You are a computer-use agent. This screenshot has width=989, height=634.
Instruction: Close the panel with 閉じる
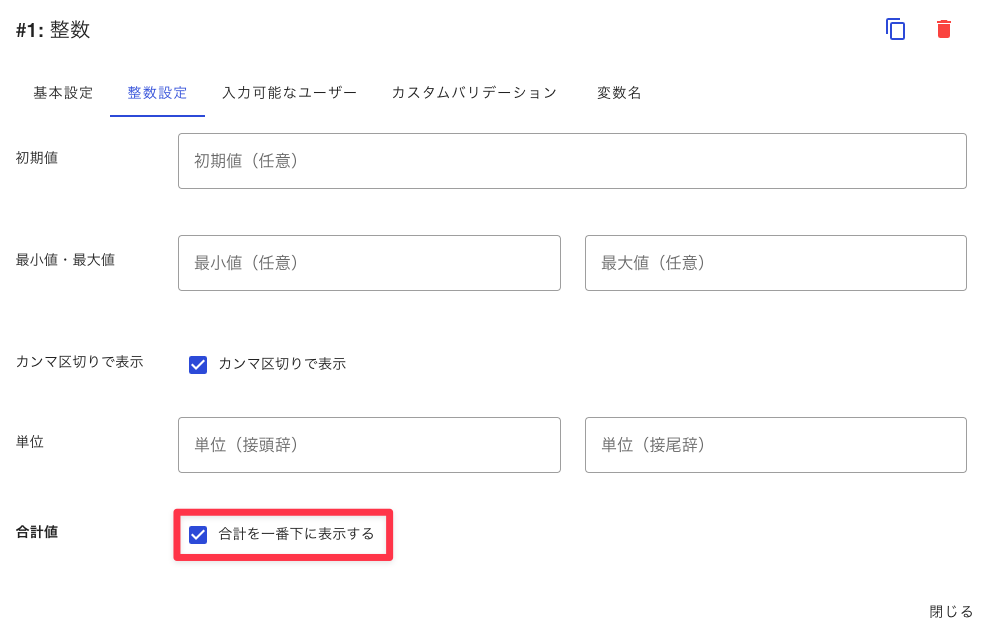(x=951, y=611)
